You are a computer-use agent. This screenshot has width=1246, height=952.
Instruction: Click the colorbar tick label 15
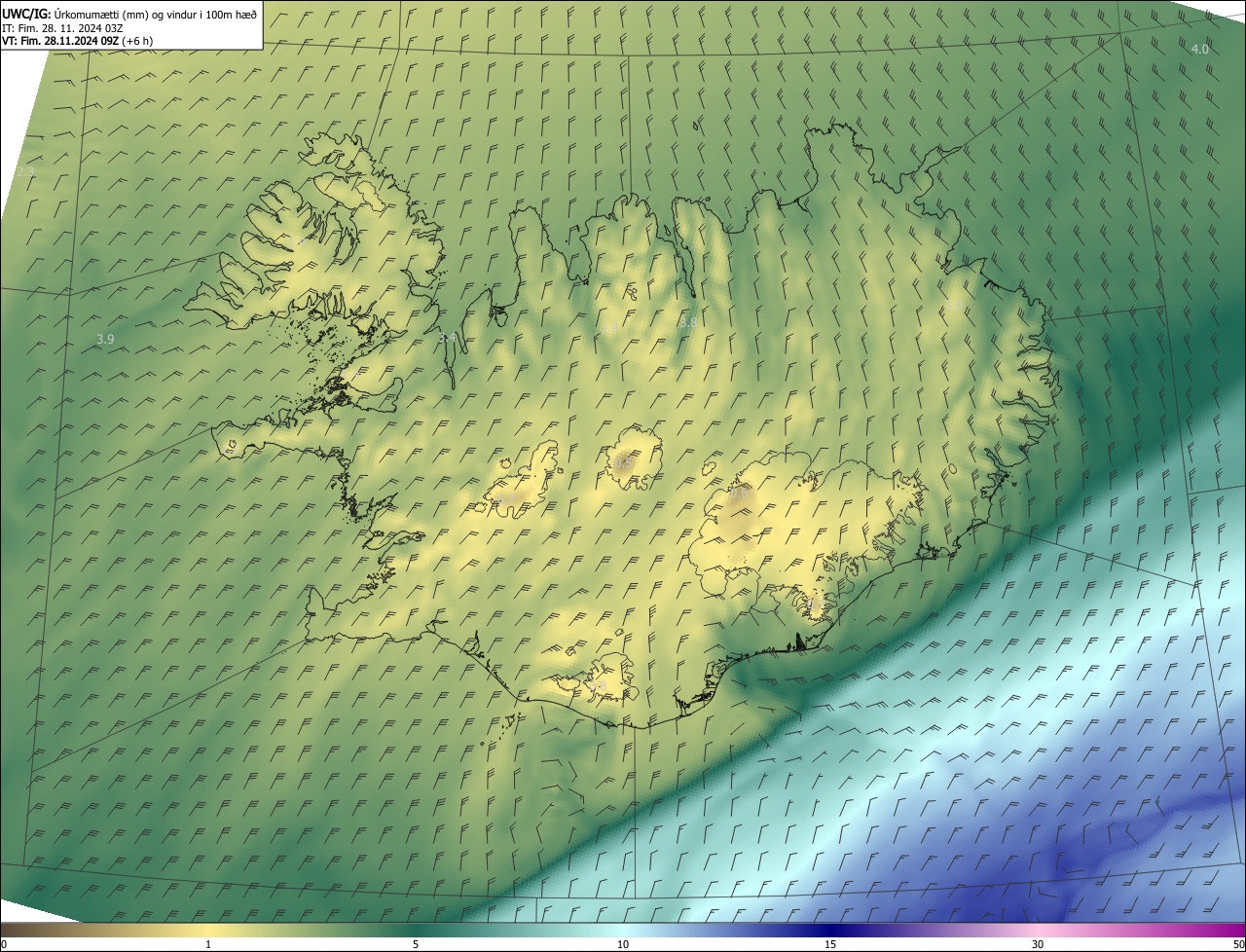pos(830,945)
